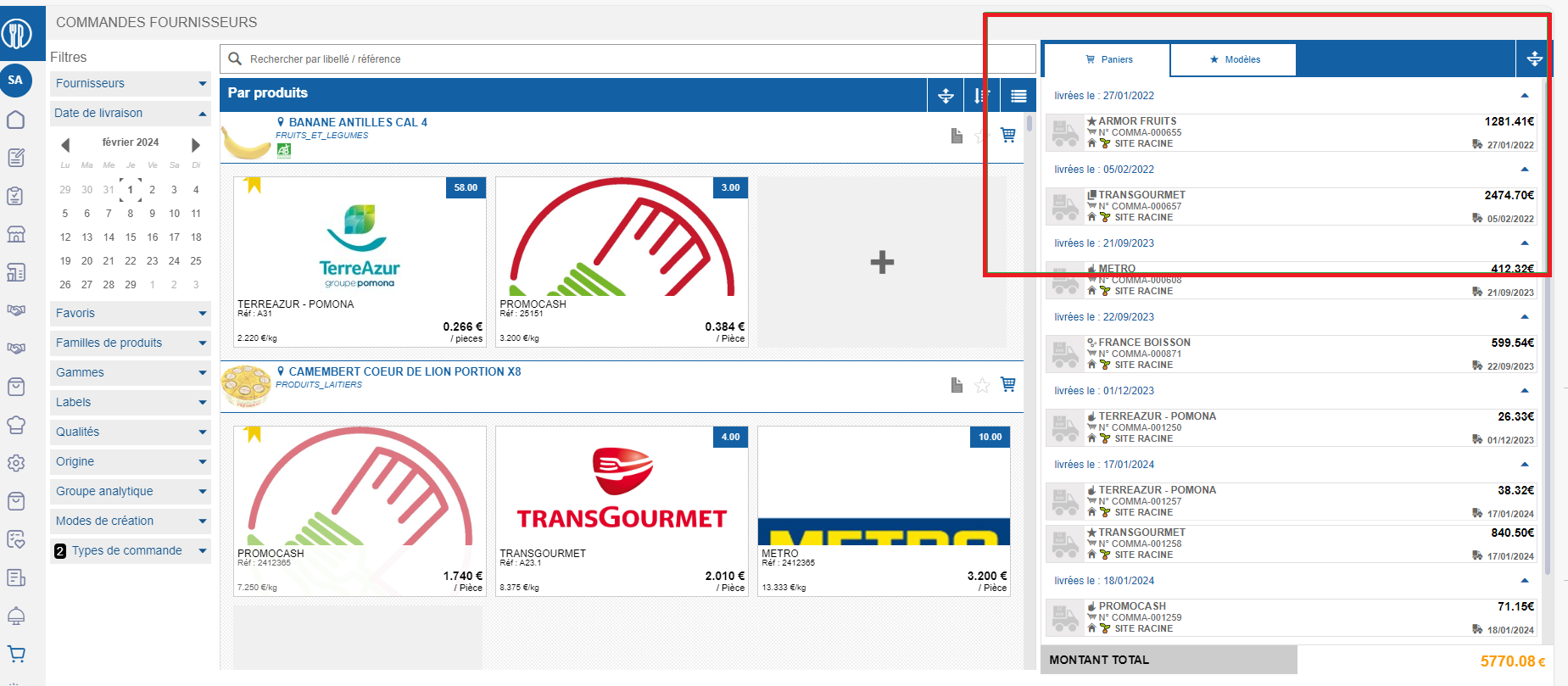This screenshot has width=1568, height=686.
Task: Open FRANCE BOISSON order COMMA-000871
Action: [1291, 354]
